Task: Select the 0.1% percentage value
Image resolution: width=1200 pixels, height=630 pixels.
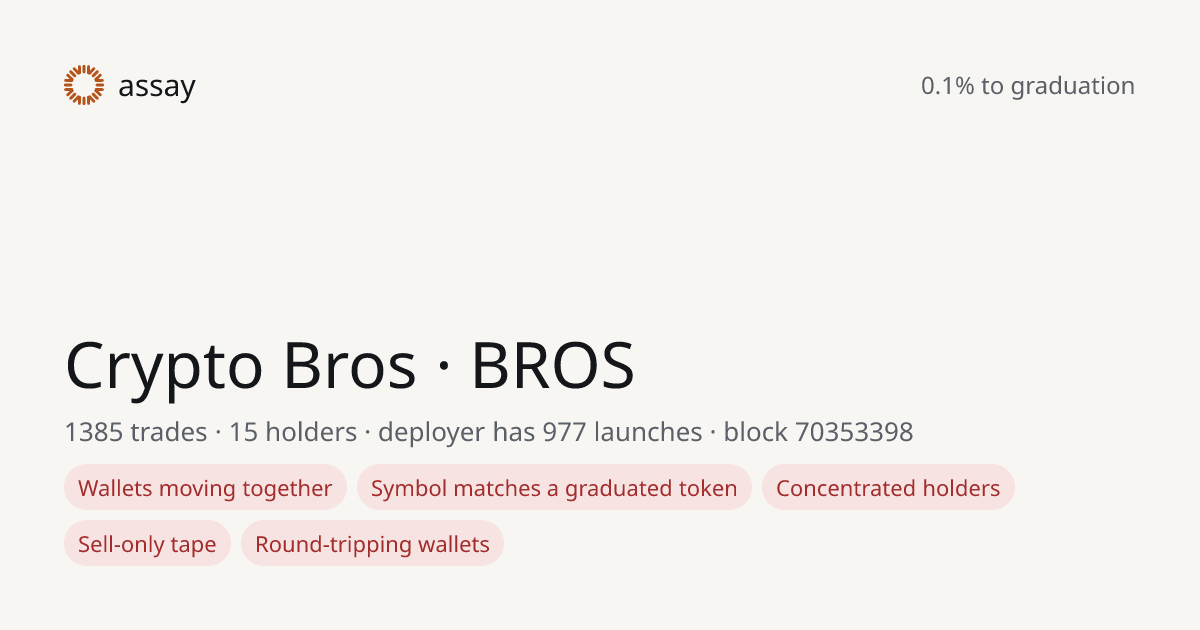Action: coord(948,86)
